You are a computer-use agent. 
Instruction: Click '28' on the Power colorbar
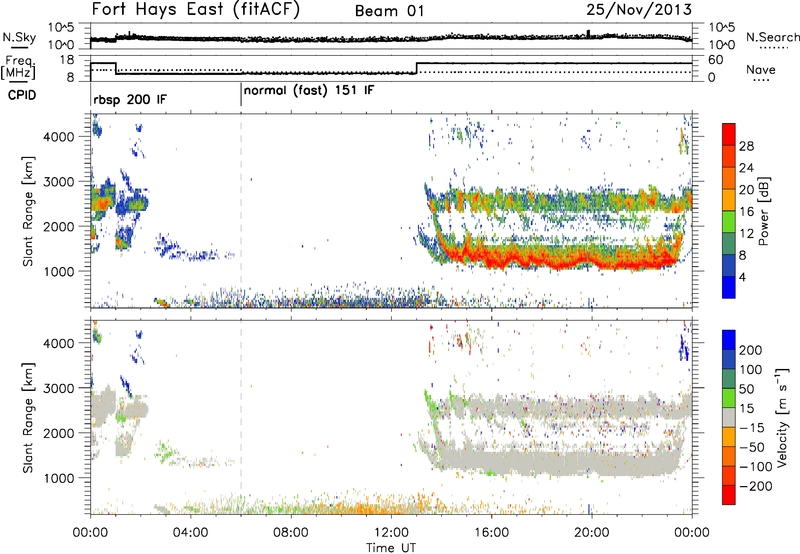click(x=746, y=146)
